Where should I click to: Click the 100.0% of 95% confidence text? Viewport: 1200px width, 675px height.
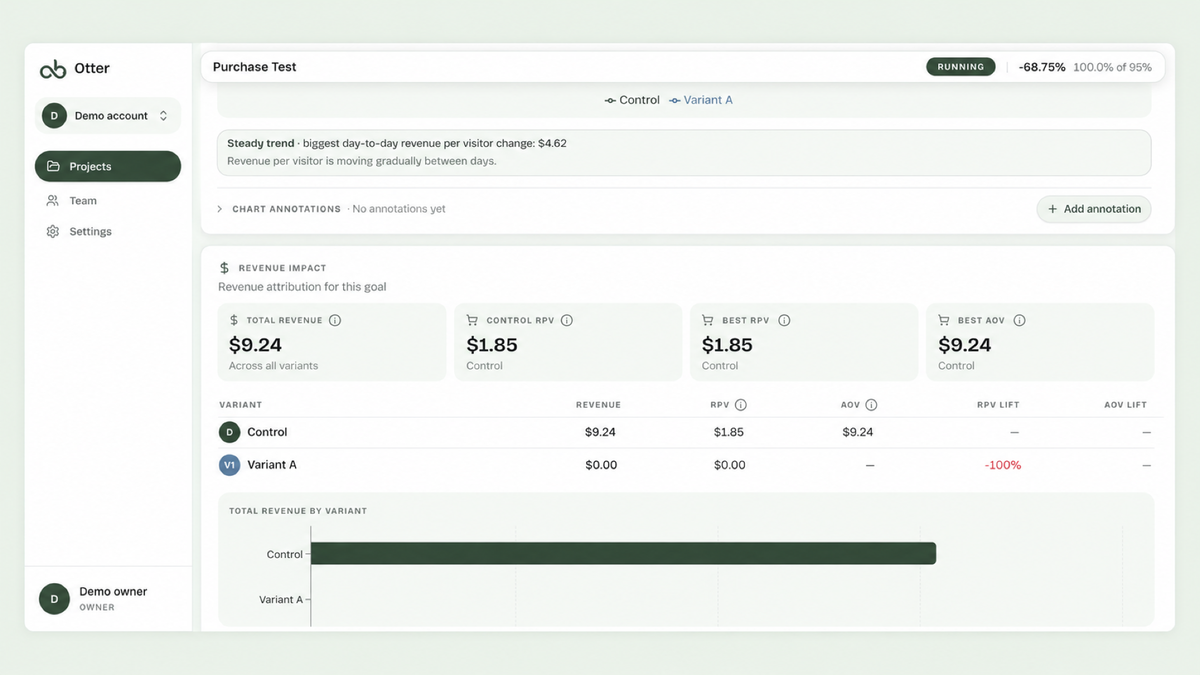click(1112, 67)
